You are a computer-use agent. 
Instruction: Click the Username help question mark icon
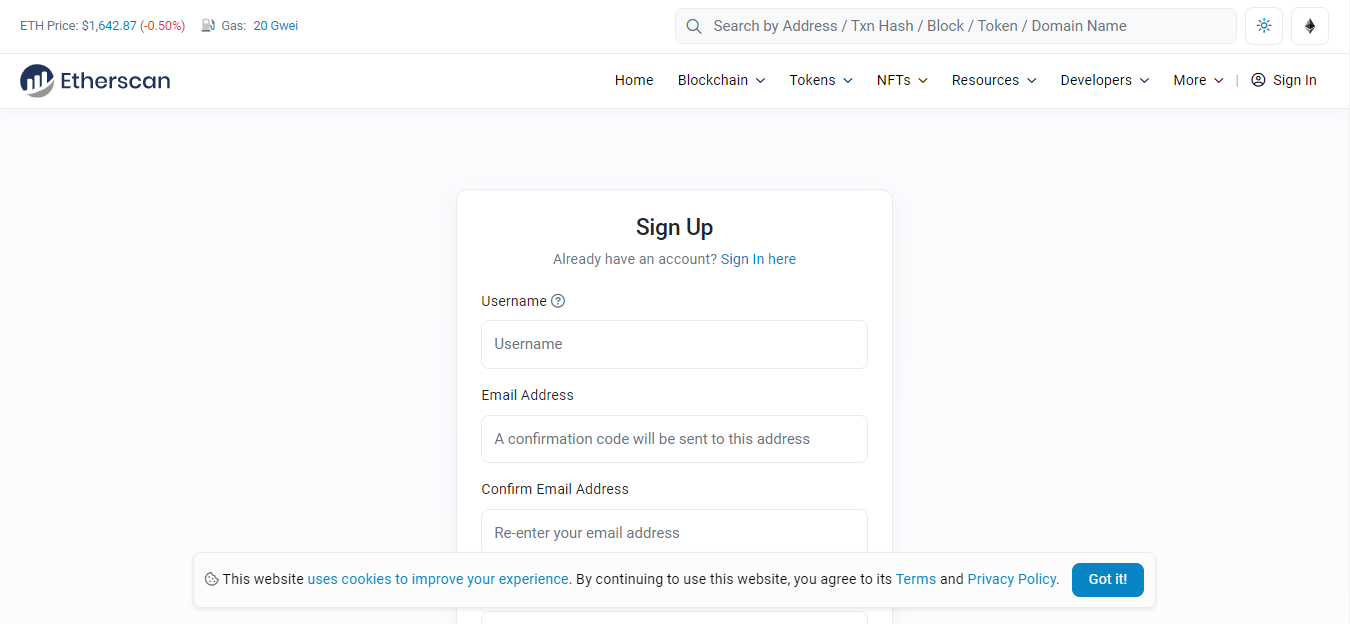click(557, 300)
